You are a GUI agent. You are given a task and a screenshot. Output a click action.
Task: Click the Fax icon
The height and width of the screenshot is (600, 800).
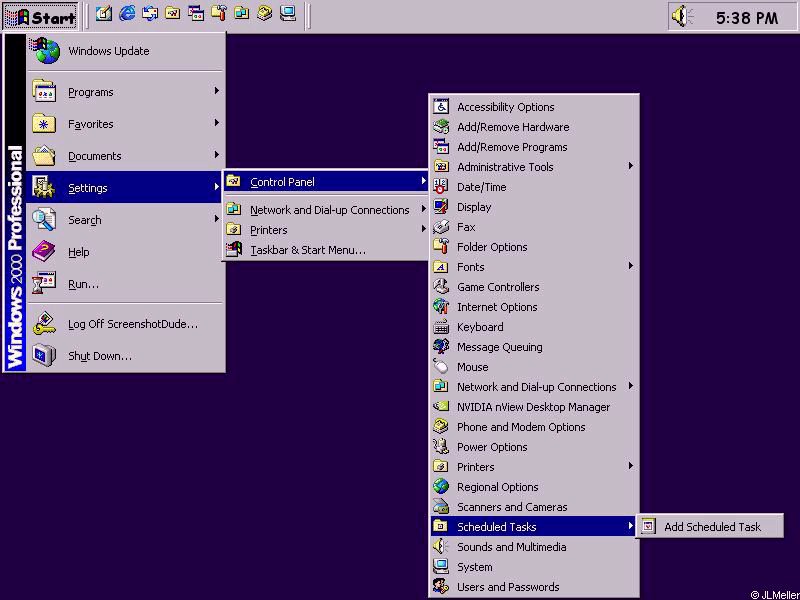click(x=441, y=227)
